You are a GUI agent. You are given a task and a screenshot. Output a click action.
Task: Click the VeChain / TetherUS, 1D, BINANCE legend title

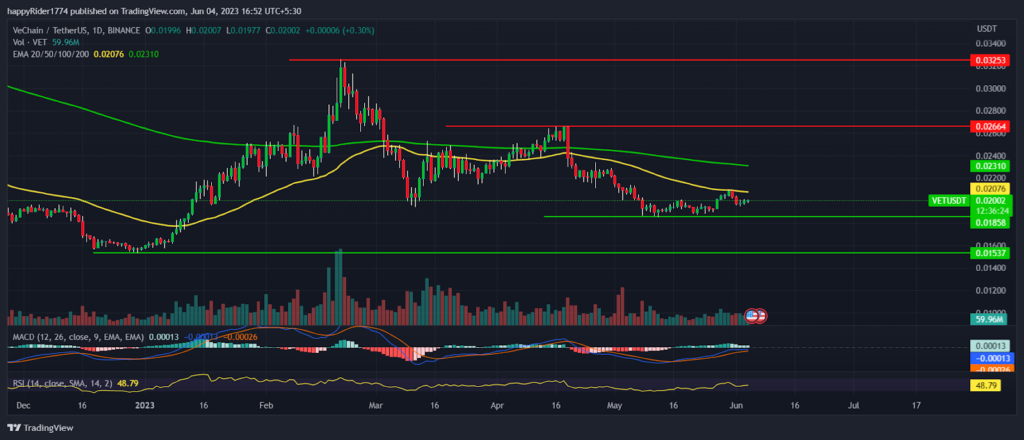pyautogui.click(x=75, y=31)
